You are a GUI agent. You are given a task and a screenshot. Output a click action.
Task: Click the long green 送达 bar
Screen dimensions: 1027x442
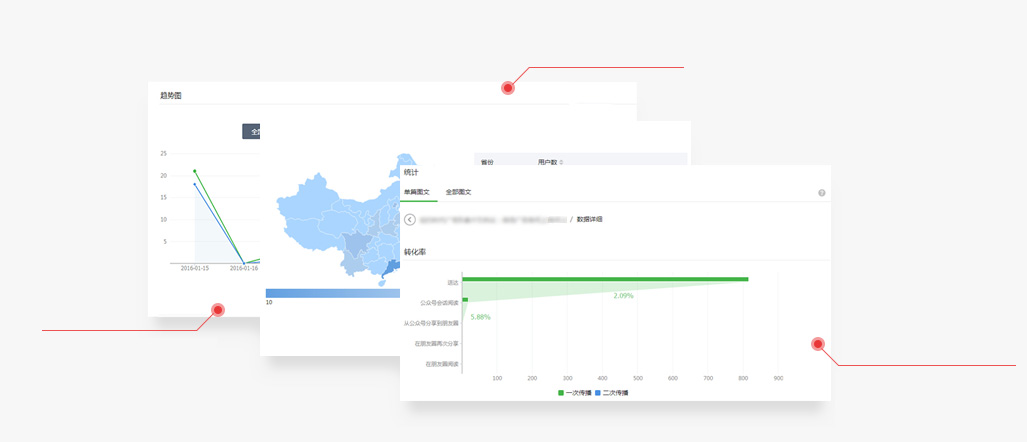(605, 279)
